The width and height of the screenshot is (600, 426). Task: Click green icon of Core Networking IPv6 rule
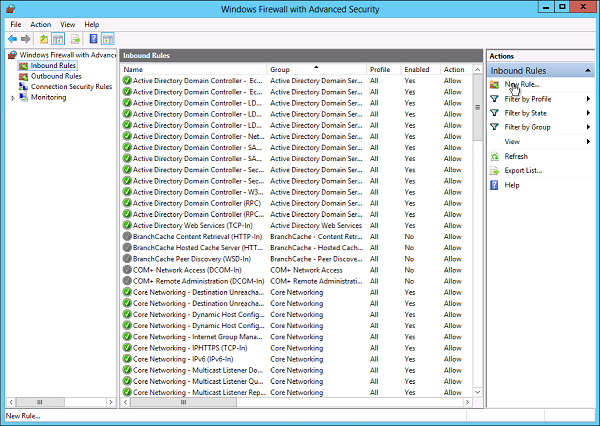coord(127,359)
